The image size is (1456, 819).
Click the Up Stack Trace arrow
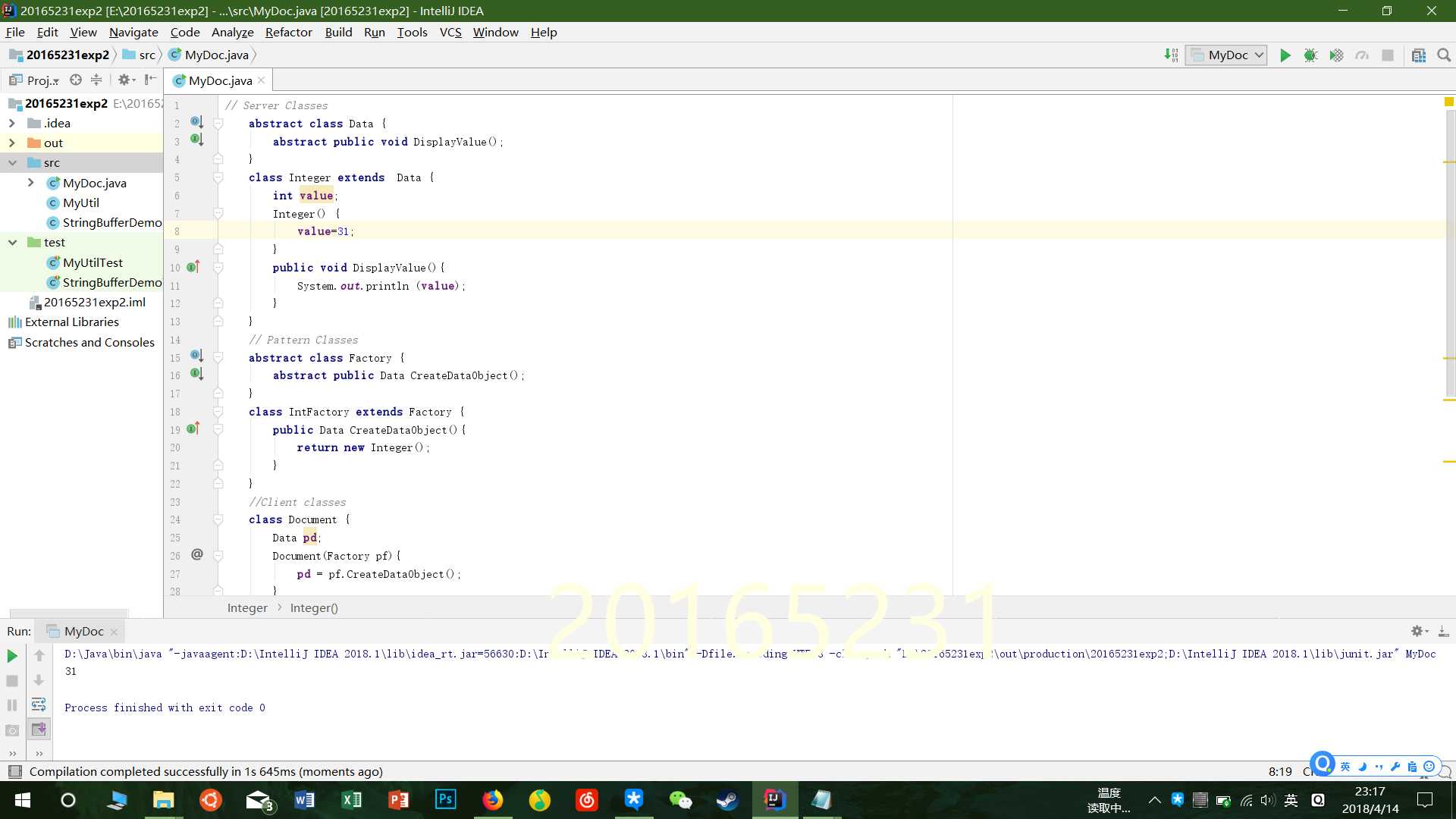[x=39, y=655]
